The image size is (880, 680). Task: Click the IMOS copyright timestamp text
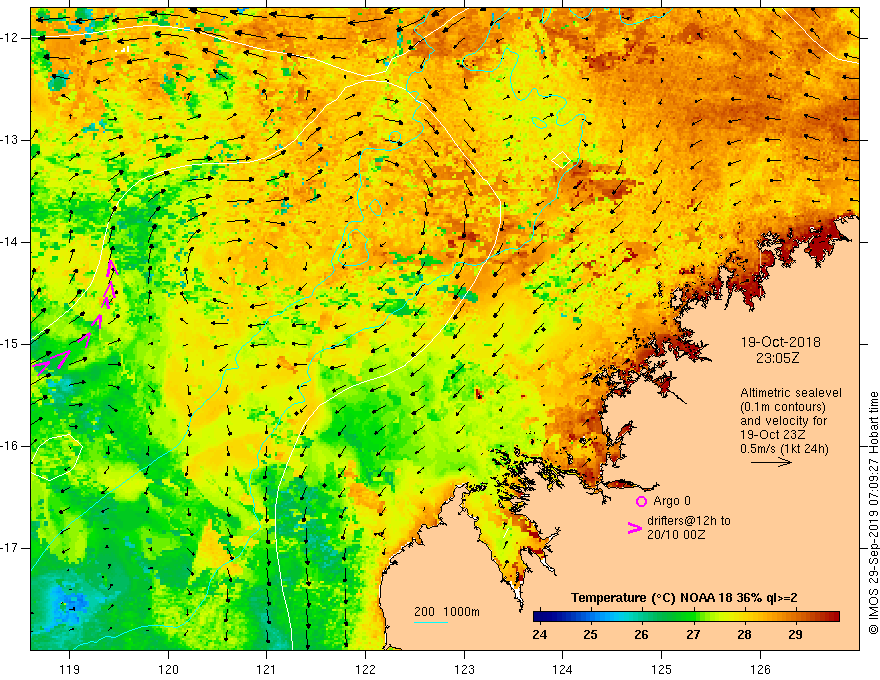[873, 513]
